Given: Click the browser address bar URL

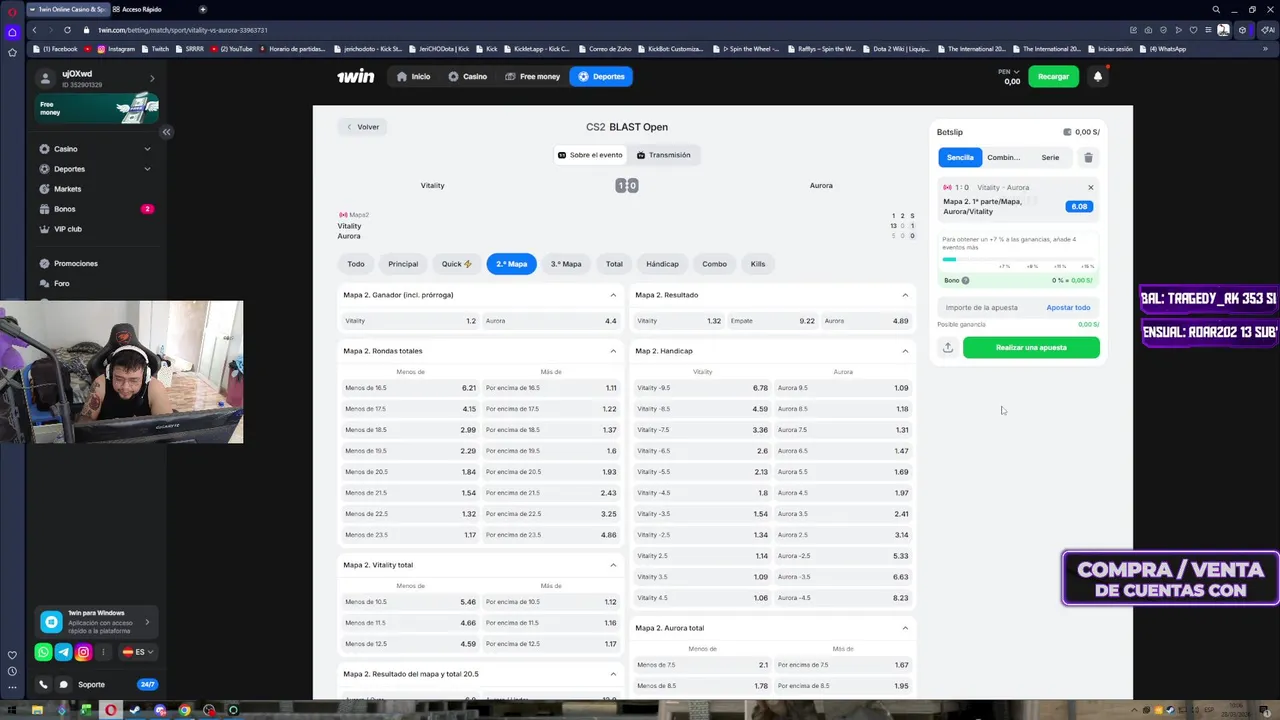Looking at the screenshot, I should coord(183,30).
